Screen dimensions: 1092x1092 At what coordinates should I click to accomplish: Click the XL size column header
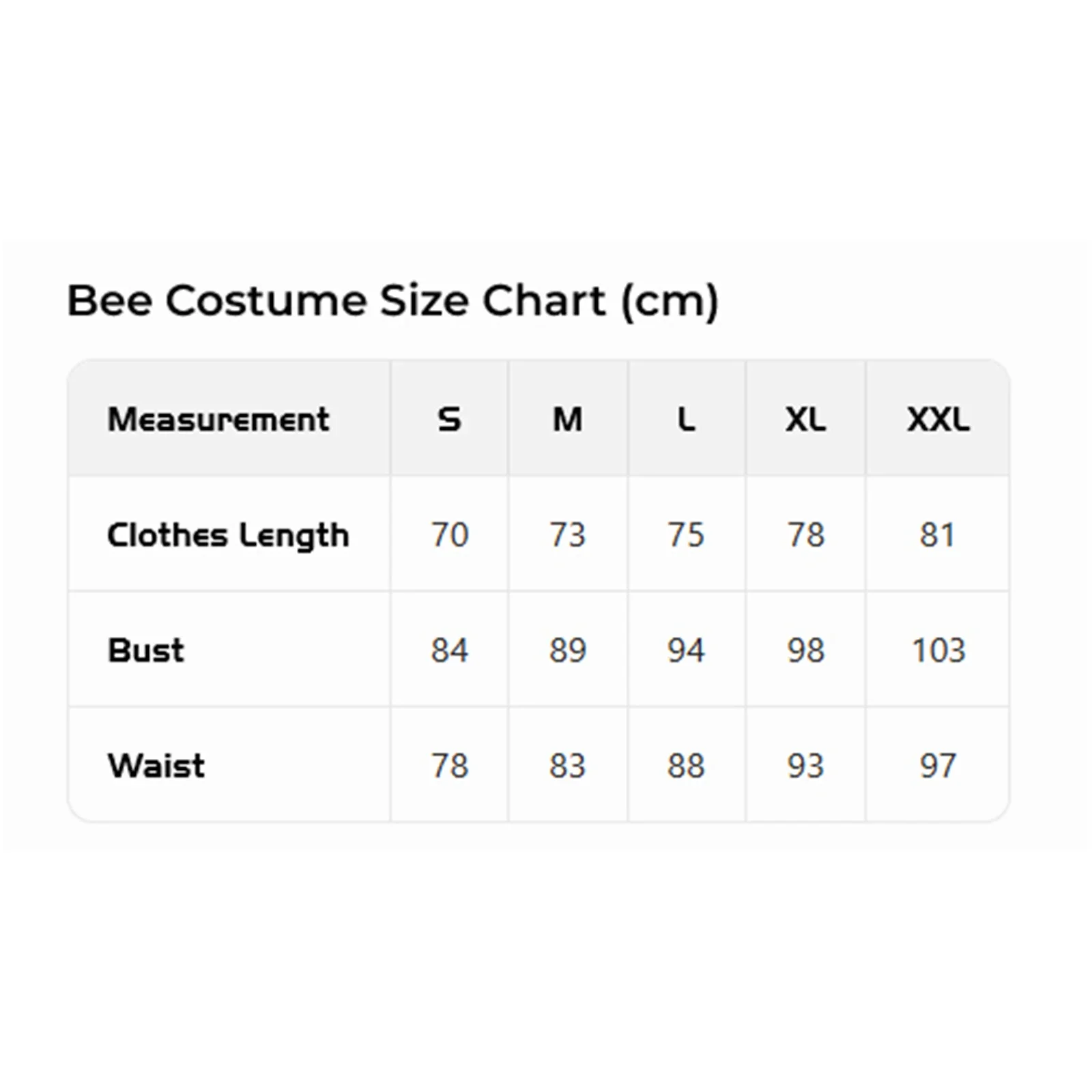(805, 418)
